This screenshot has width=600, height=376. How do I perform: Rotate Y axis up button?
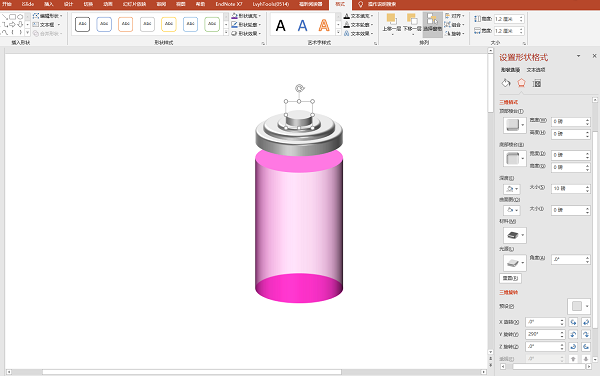[573, 334]
